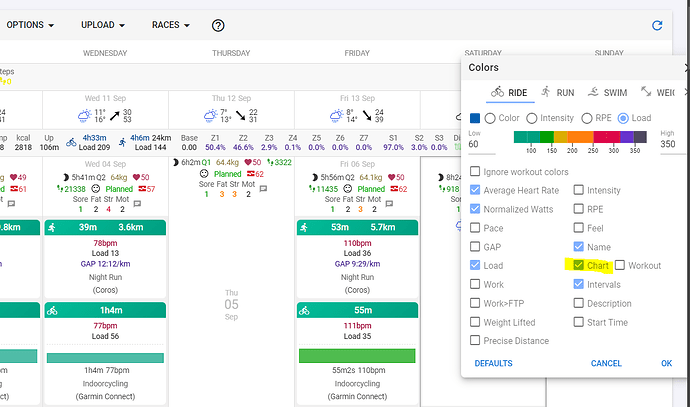This screenshot has height=407, width=690.
Task: Click the steps icon beside 21338
Action: tap(60, 189)
